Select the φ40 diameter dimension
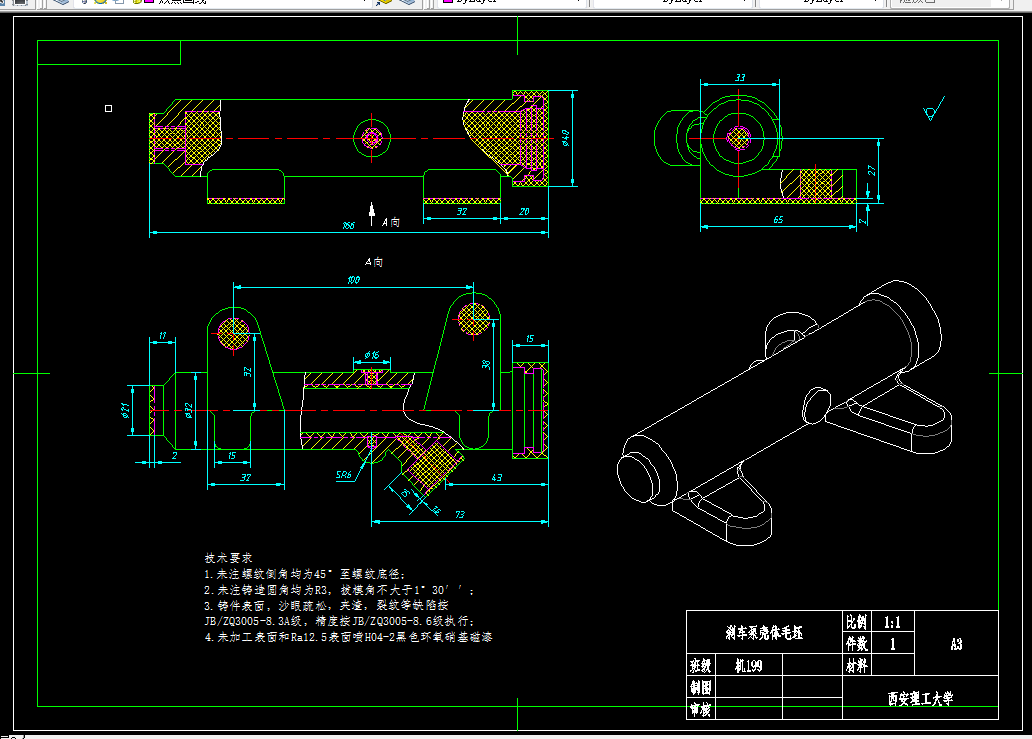 [x=565, y=138]
